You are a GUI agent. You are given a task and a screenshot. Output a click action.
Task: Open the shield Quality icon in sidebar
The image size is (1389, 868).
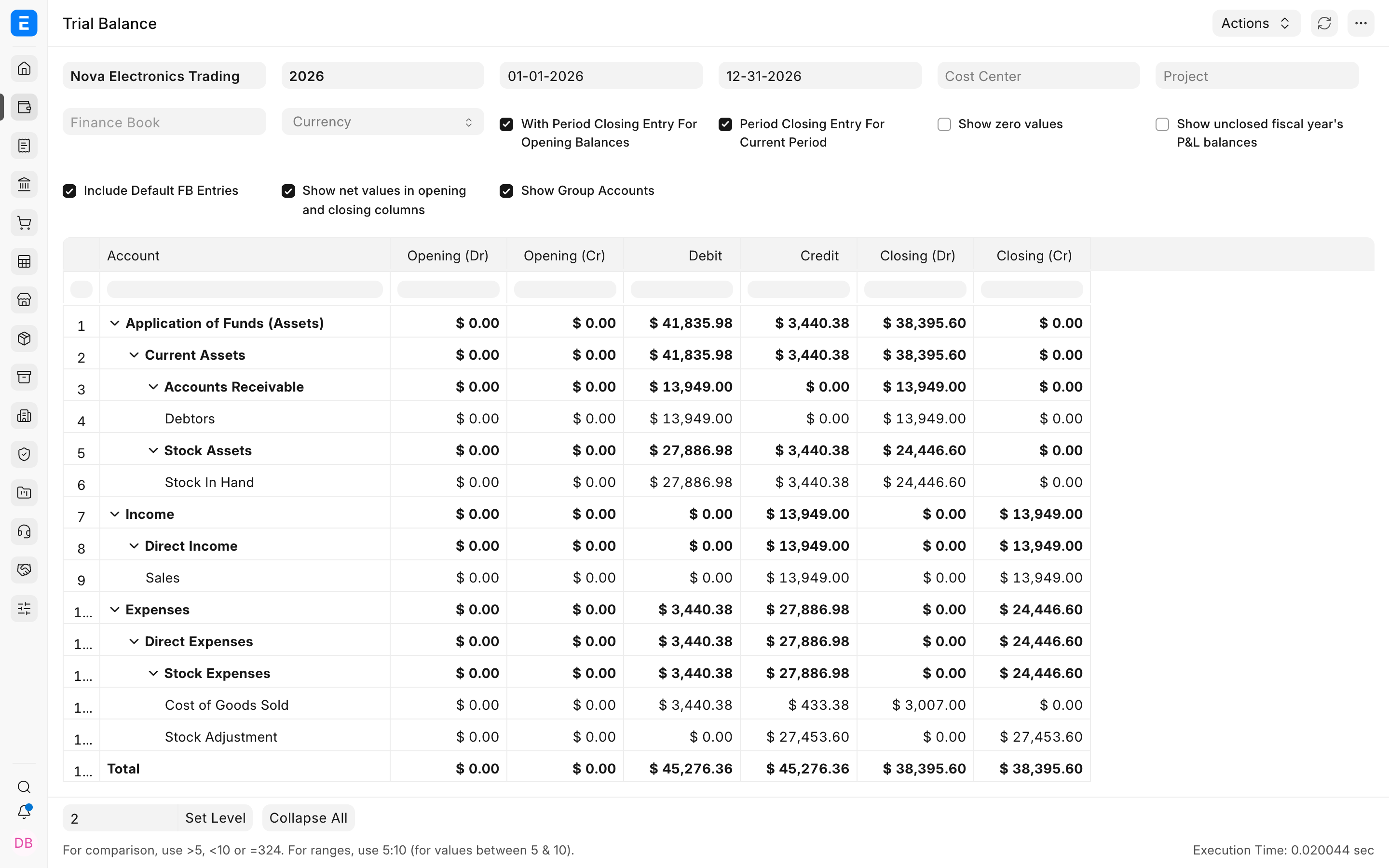(x=24, y=454)
